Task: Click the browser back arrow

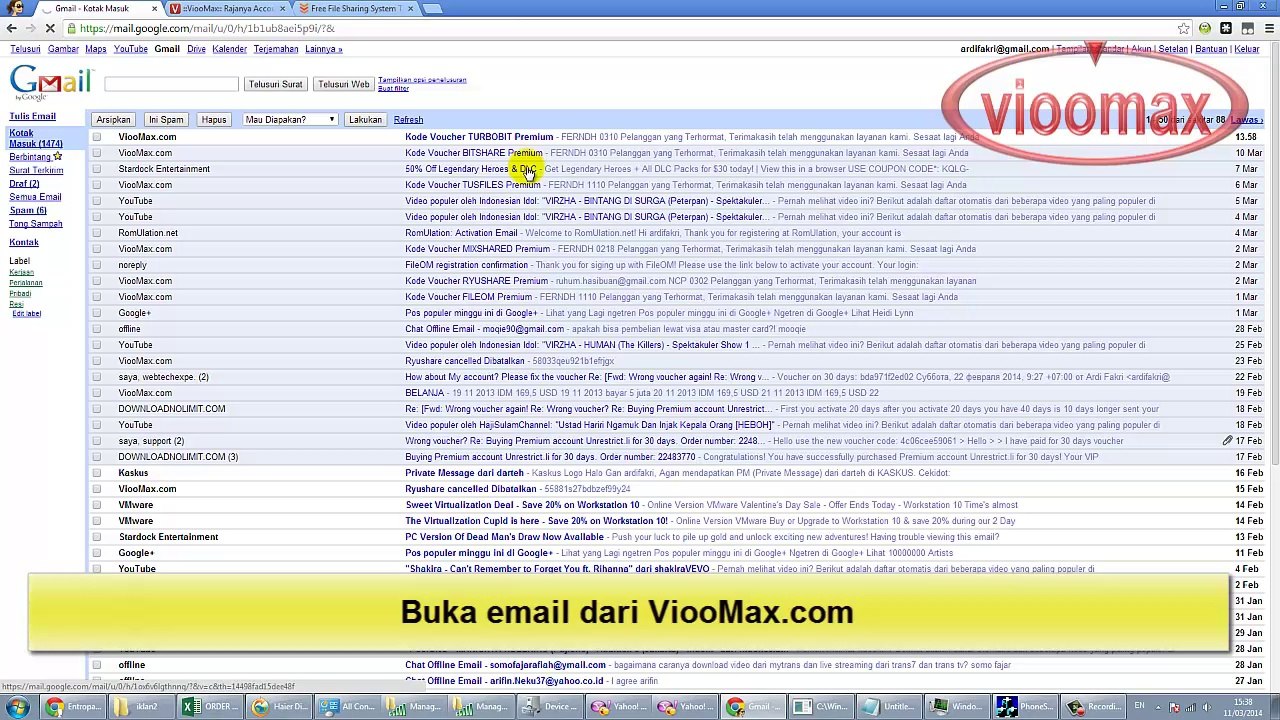Action: coord(12,28)
